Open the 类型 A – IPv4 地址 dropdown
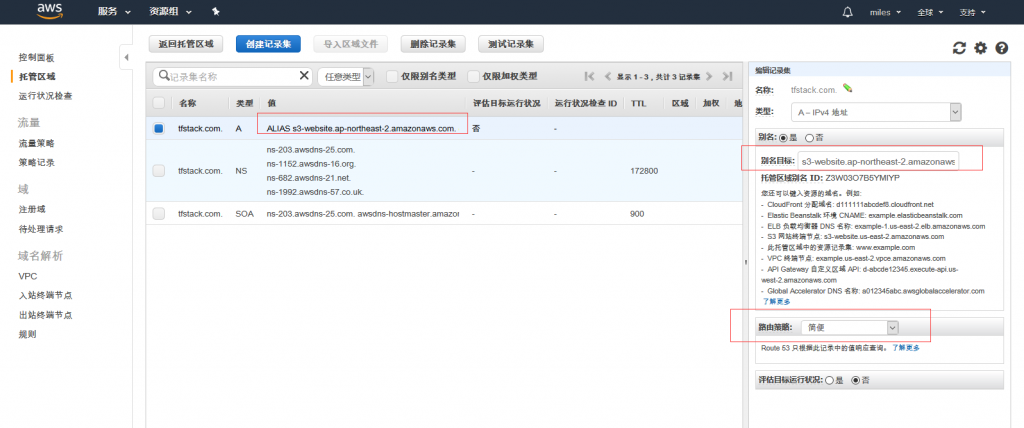Viewport: 1024px width, 428px height. [x=876, y=112]
